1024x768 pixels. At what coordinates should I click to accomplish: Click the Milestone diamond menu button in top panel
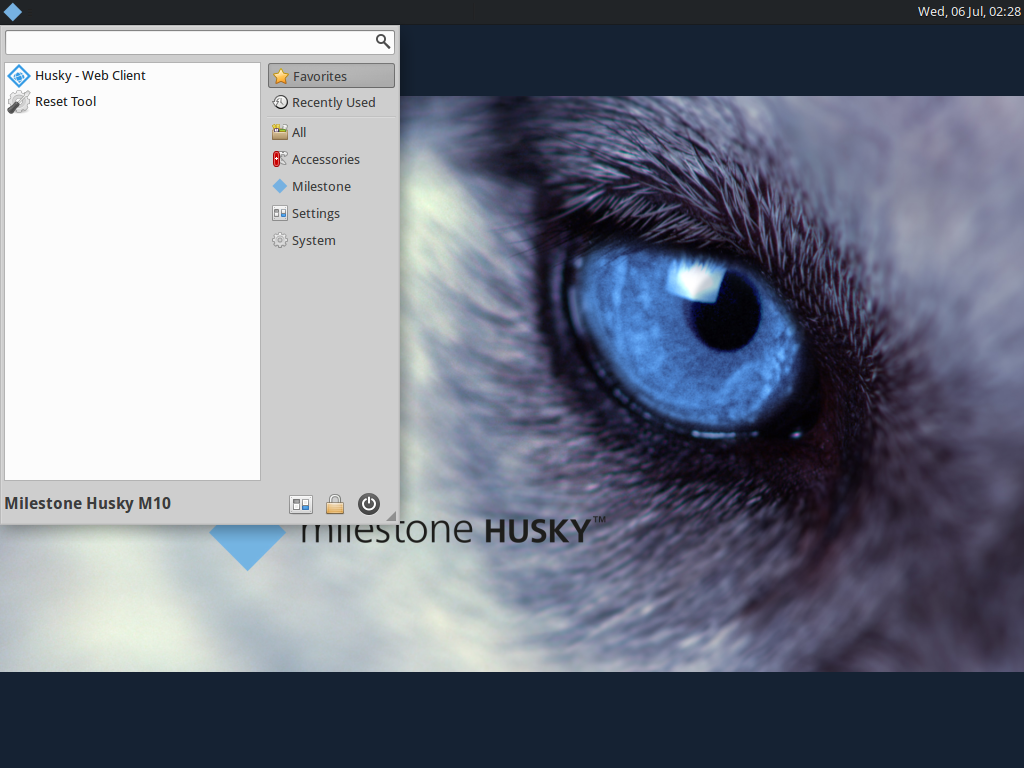12,12
